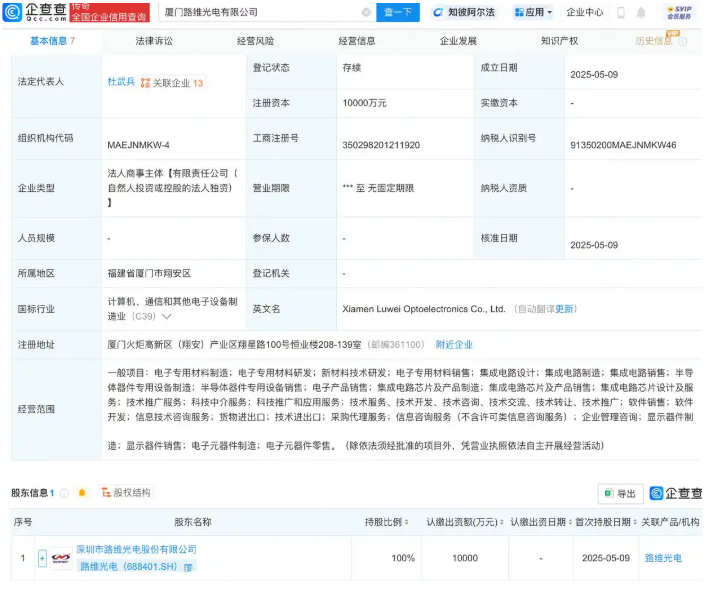The image size is (707, 590).
Task: Switch to 企业发展 tab
Action: [x=459, y=41]
